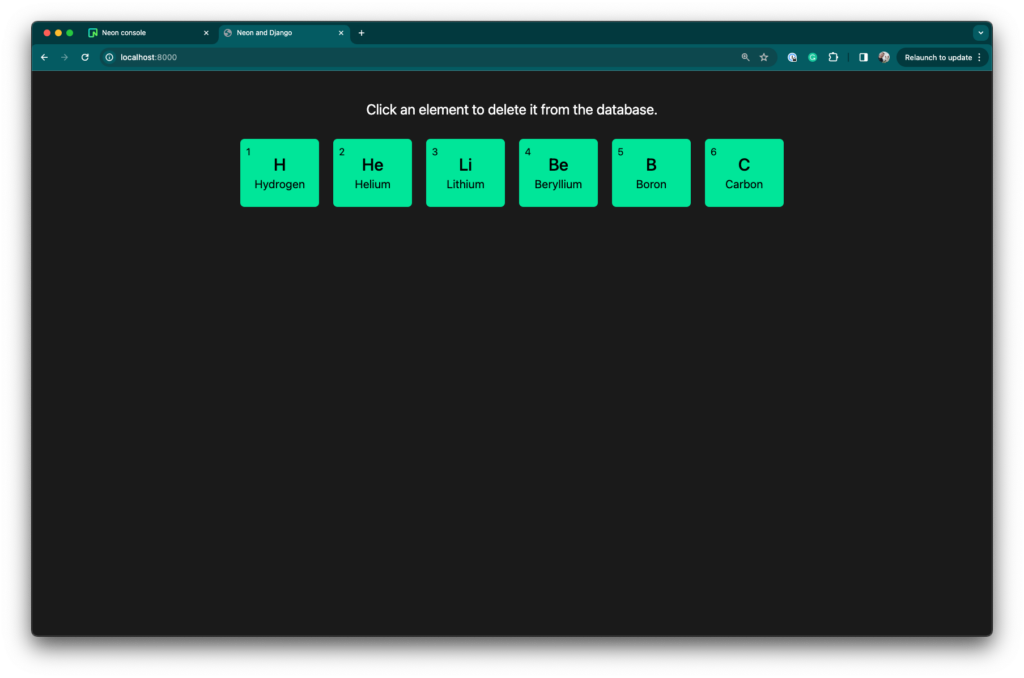Click Relaunch to update button
The image size is (1024, 678).
click(x=938, y=57)
